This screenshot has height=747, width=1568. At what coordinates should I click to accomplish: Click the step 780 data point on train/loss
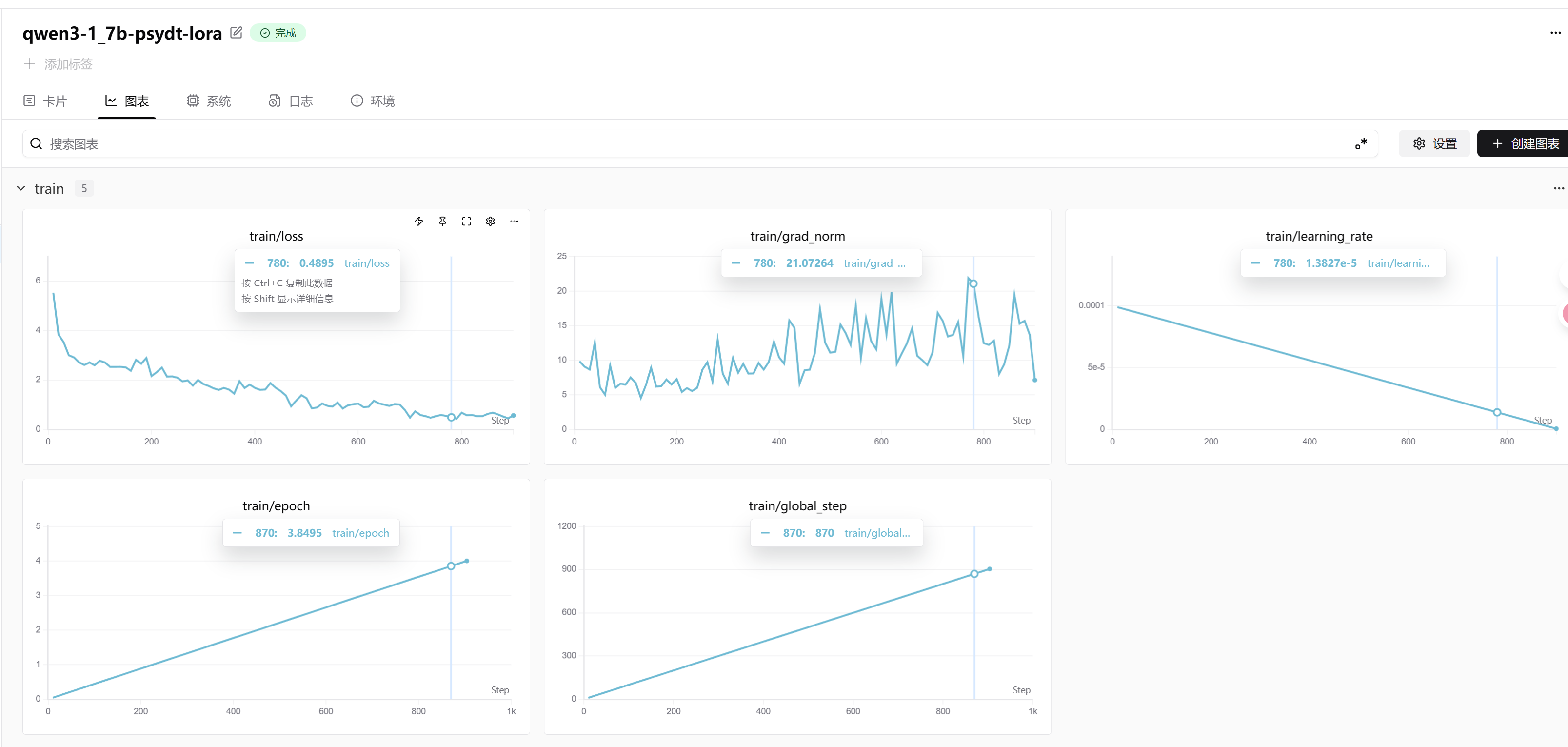pos(451,418)
